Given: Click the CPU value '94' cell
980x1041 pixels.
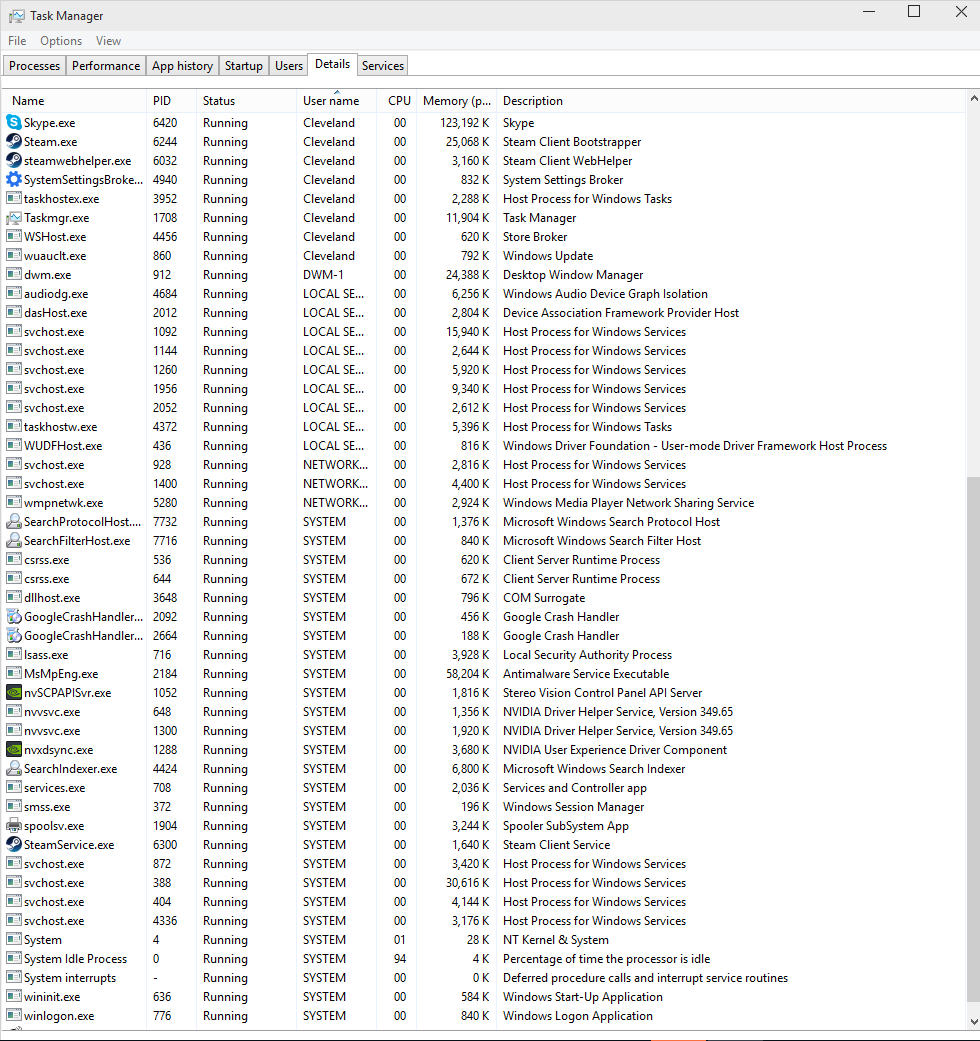Looking at the screenshot, I should 400,959.
